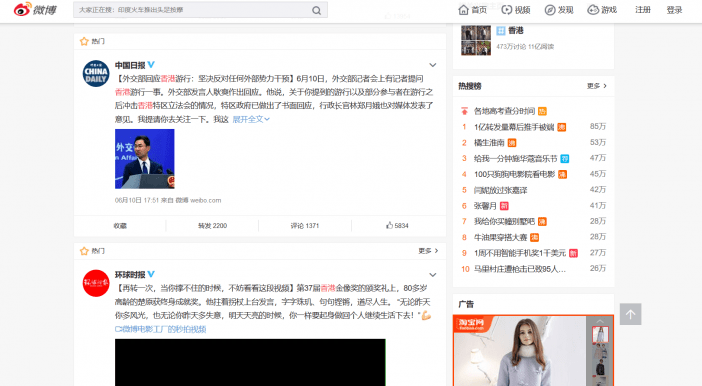The width and height of the screenshot is (702, 386).
Task: Click the ad carousel up arrow
Action: (600, 321)
